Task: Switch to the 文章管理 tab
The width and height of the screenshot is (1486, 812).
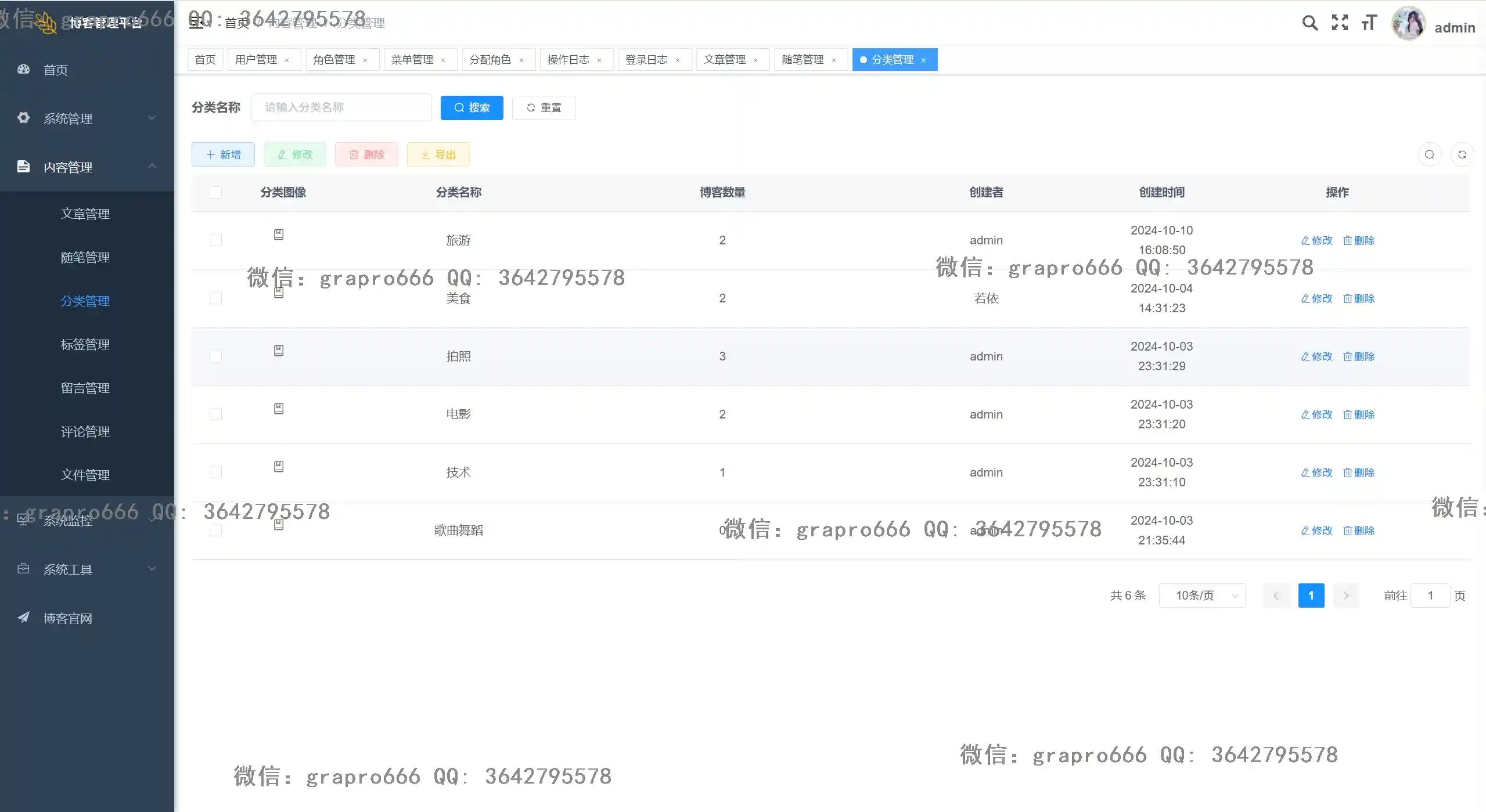Action: coord(724,60)
